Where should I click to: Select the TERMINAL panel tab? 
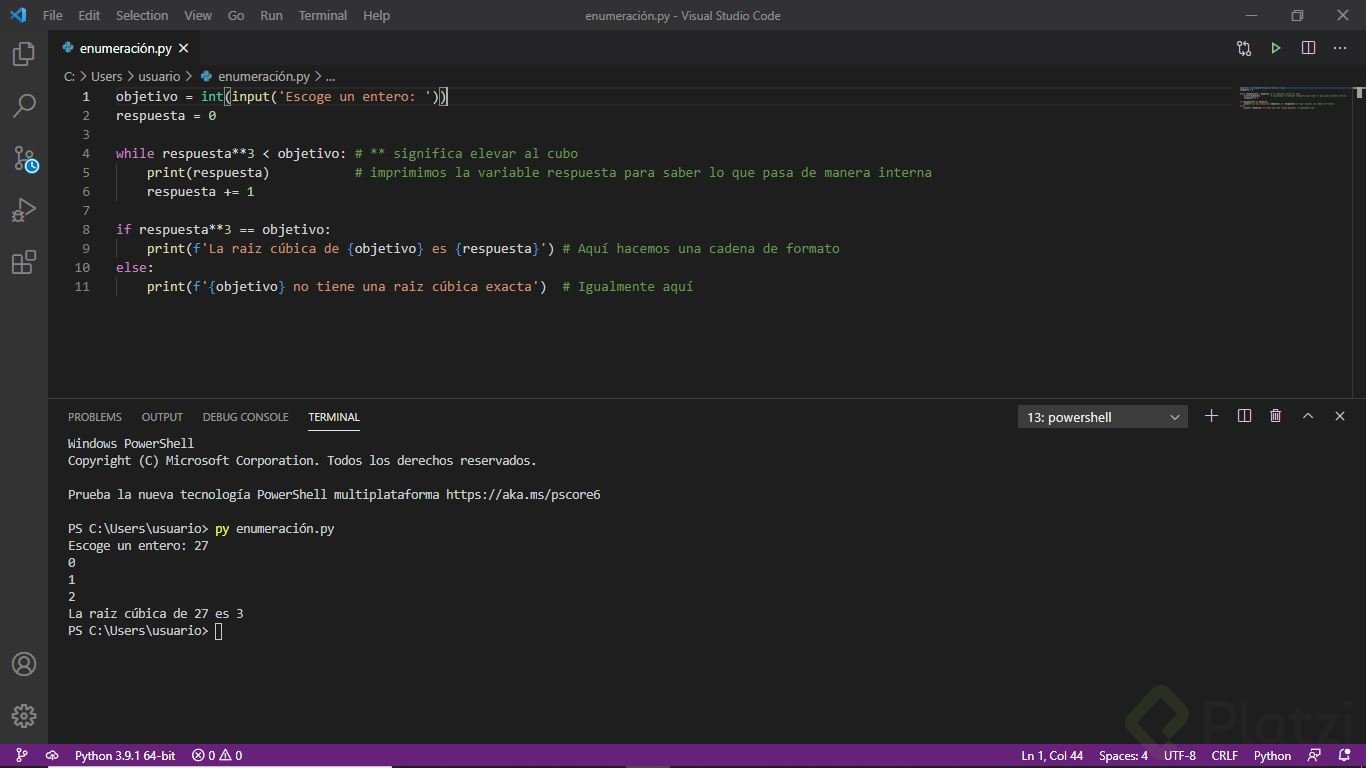click(x=334, y=417)
